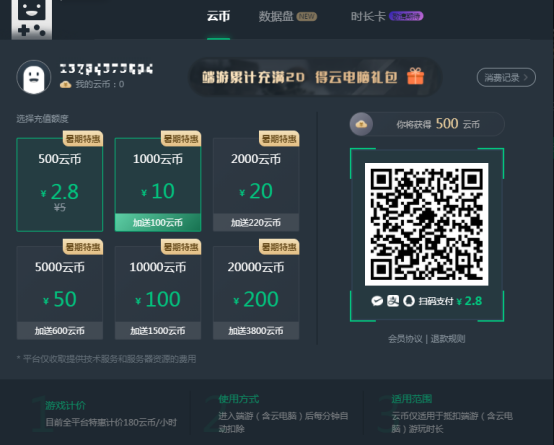Click the 使用方式 heading
The image size is (554, 445).
(x=239, y=399)
